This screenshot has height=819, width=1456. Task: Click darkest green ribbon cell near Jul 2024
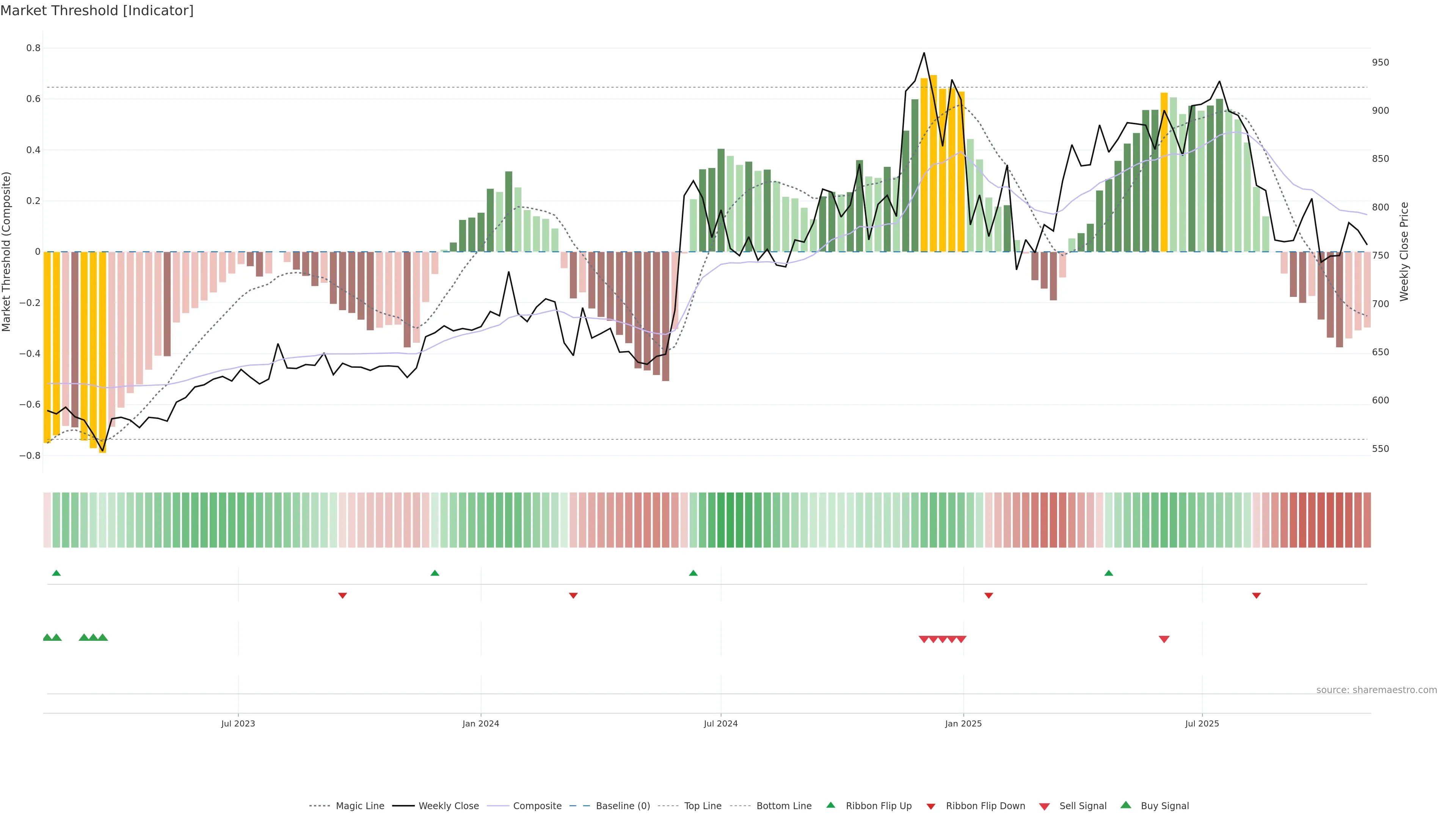tap(730, 519)
